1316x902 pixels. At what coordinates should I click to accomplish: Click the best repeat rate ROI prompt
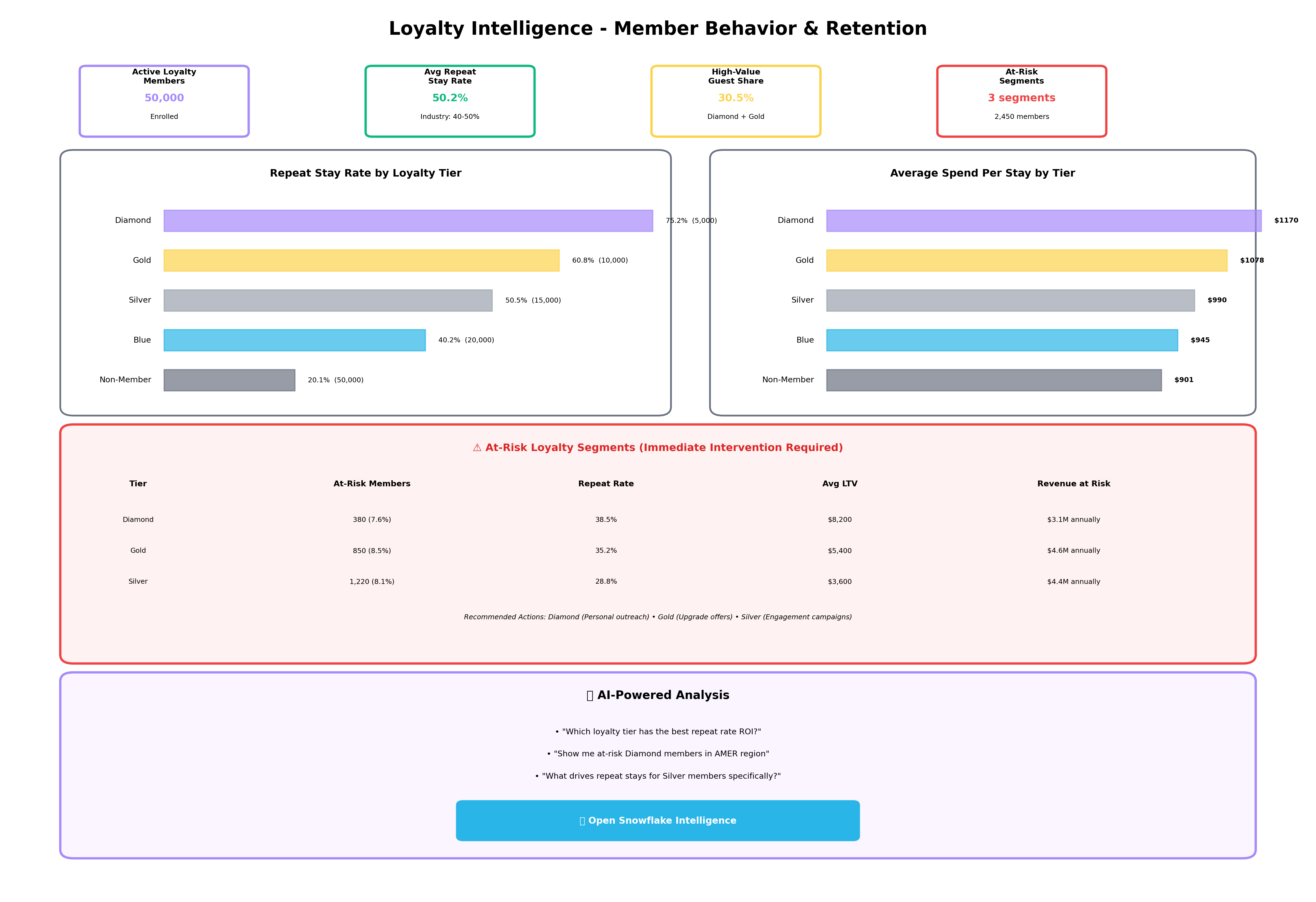(657, 732)
